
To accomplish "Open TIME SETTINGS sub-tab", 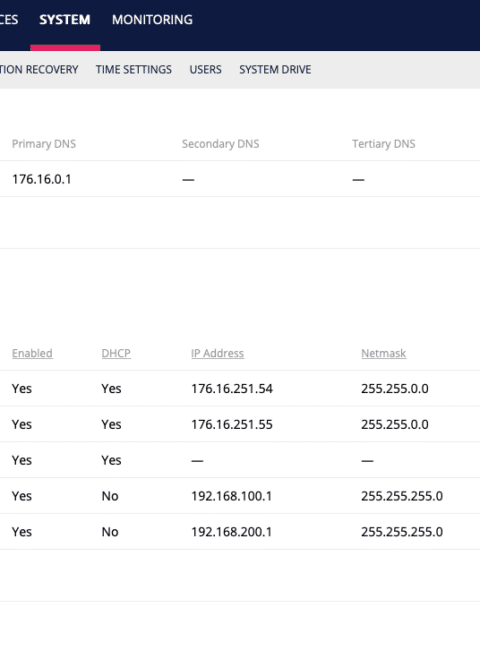I will tap(133, 70).
